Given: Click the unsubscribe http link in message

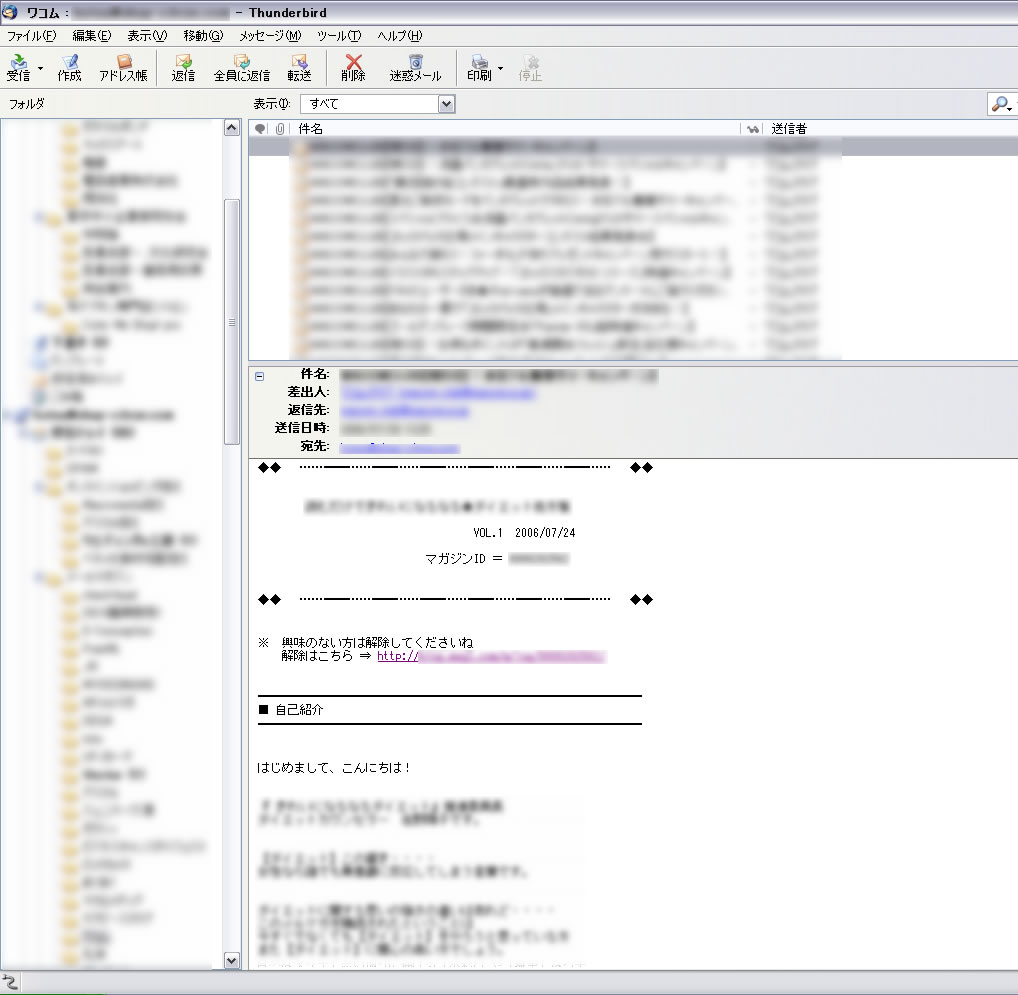Looking at the screenshot, I should click(x=490, y=657).
